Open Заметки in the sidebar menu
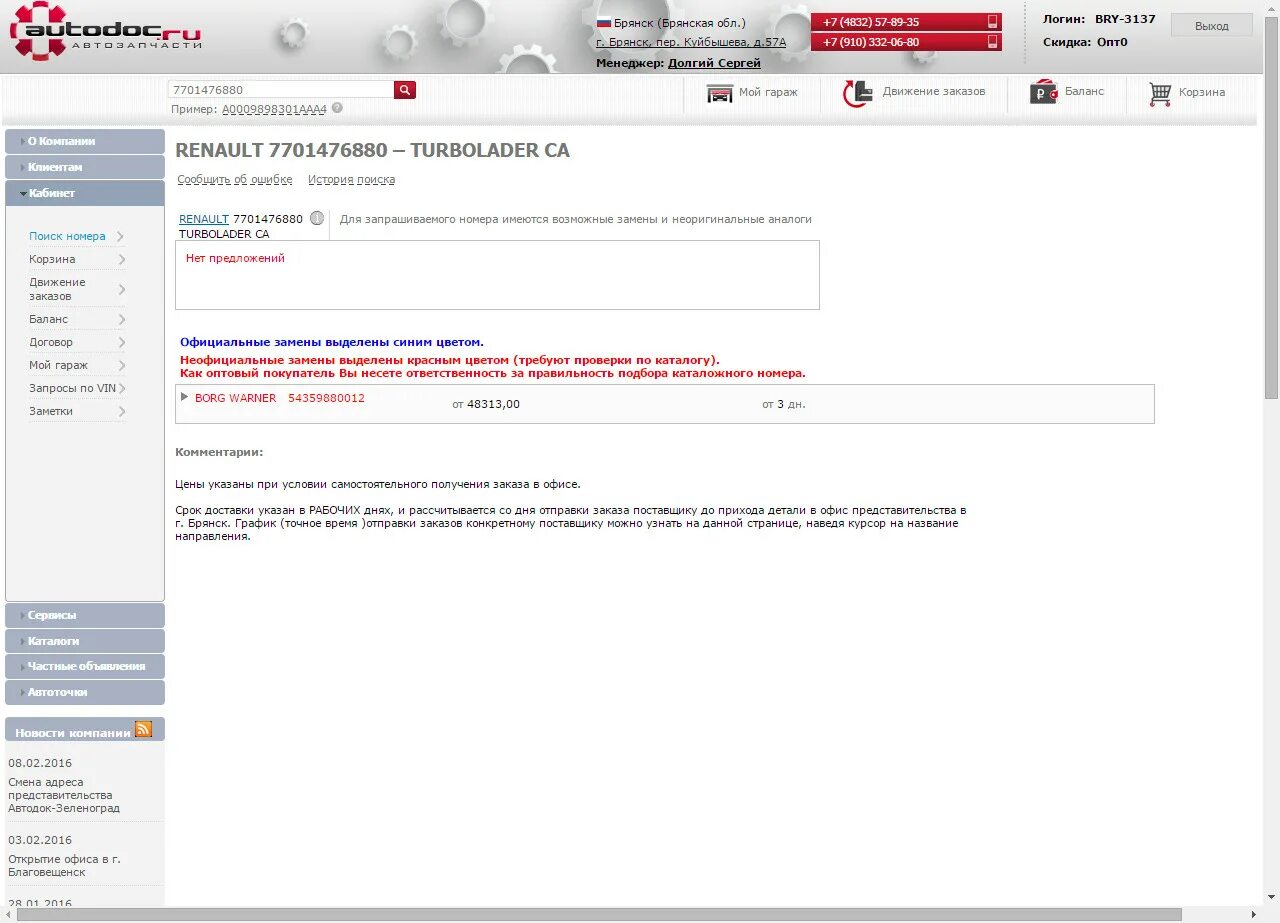Image resolution: width=1280 pixels, height=923 pixels. [51, 411]
